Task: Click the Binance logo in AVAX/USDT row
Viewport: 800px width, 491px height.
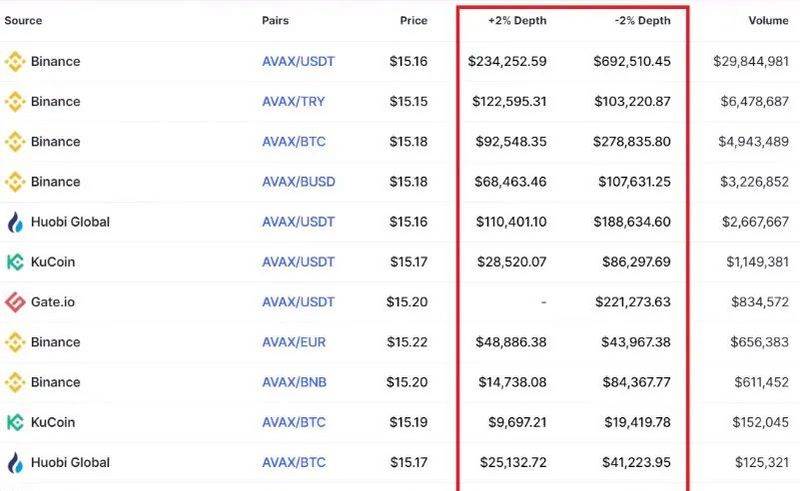Action: (x=15, y=62)
